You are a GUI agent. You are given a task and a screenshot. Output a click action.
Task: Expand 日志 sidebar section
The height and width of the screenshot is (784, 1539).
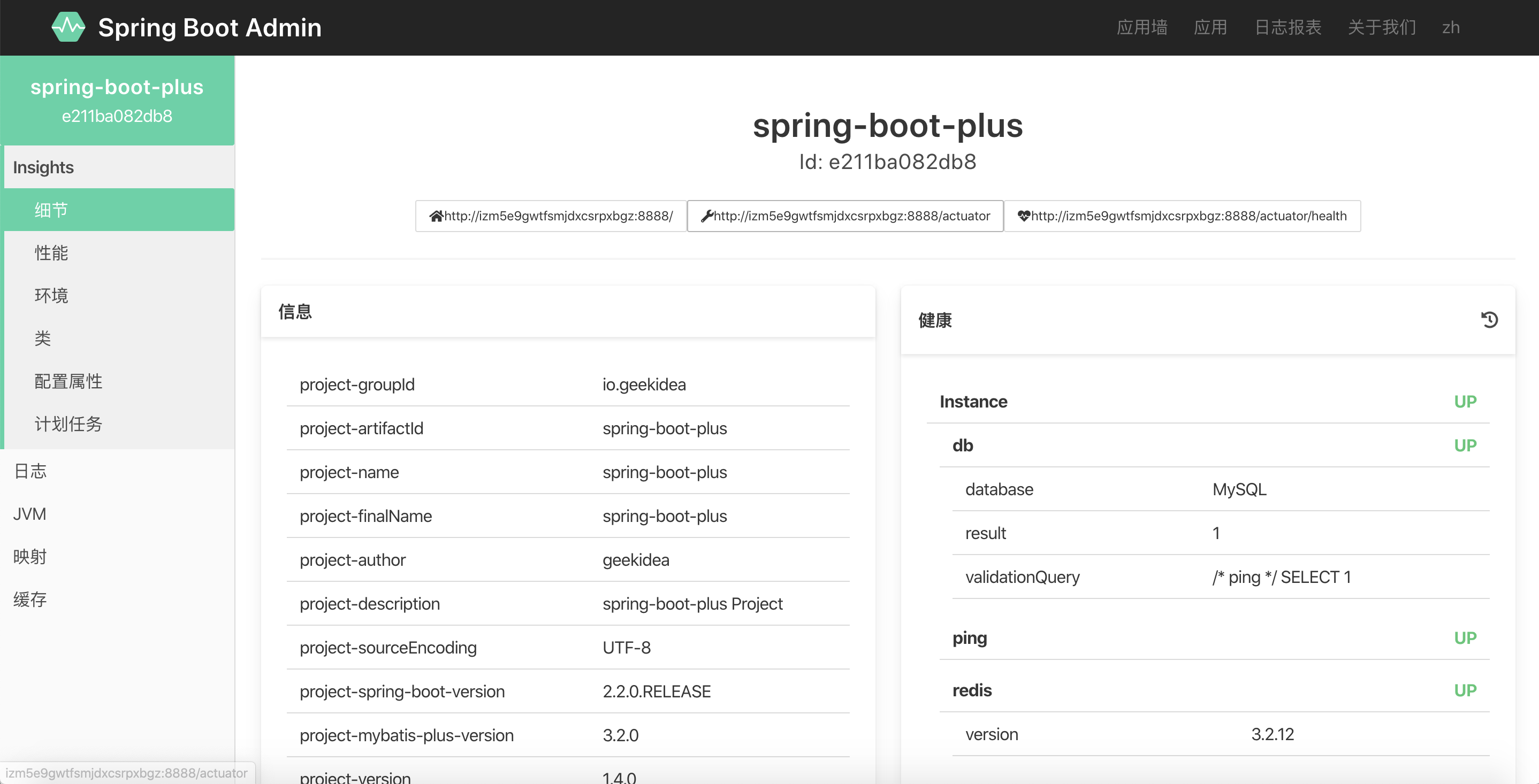coord(30,469)
